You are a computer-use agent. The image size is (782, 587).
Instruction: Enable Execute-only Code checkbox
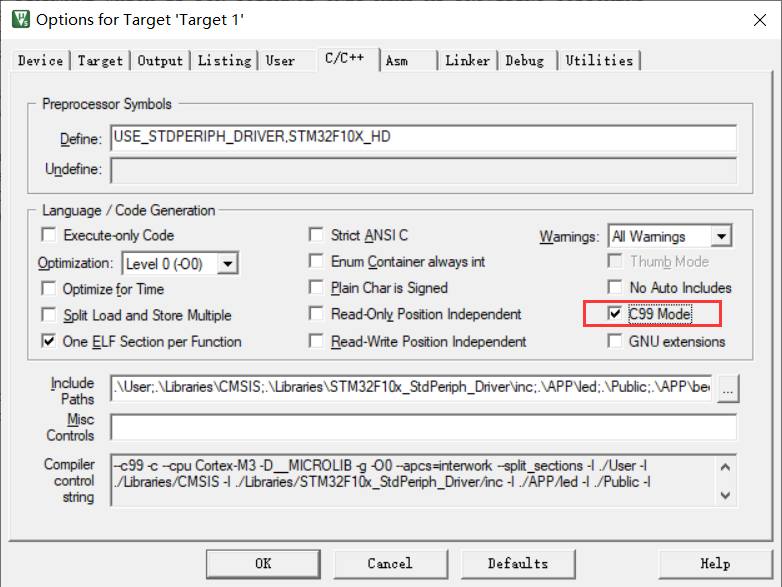(49, 235)
